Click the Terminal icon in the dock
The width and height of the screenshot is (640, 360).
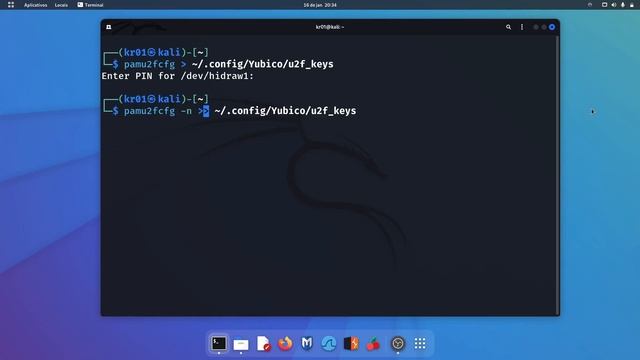coord(219,343)
